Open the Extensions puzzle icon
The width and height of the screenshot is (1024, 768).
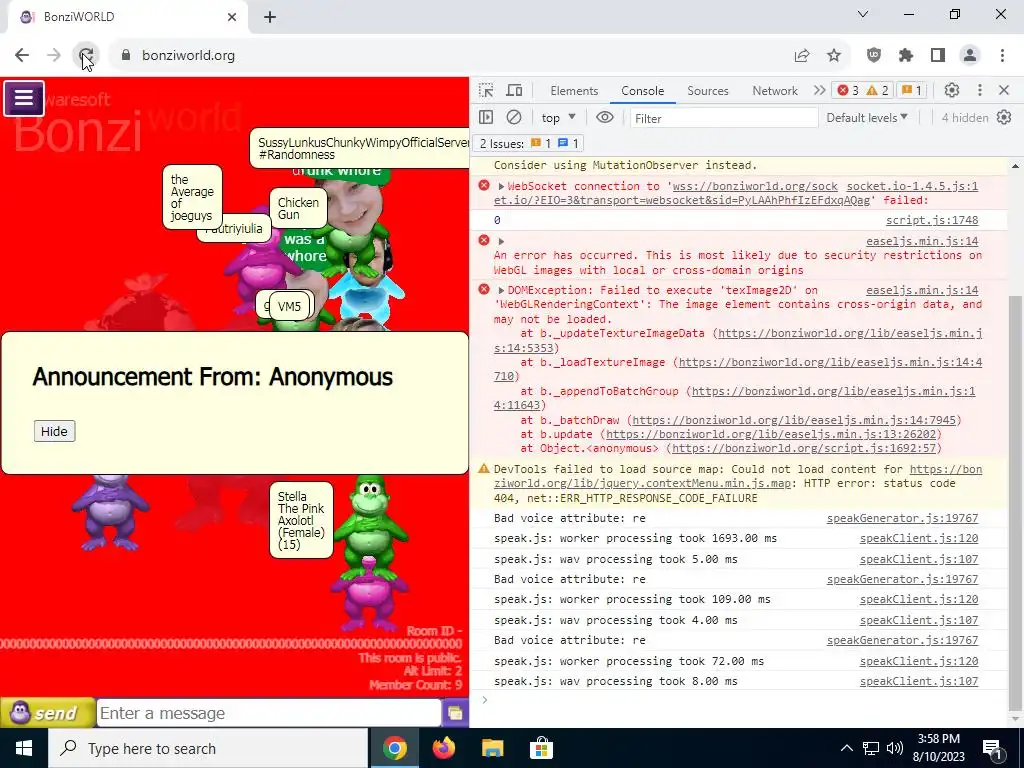tap(906, 56)
